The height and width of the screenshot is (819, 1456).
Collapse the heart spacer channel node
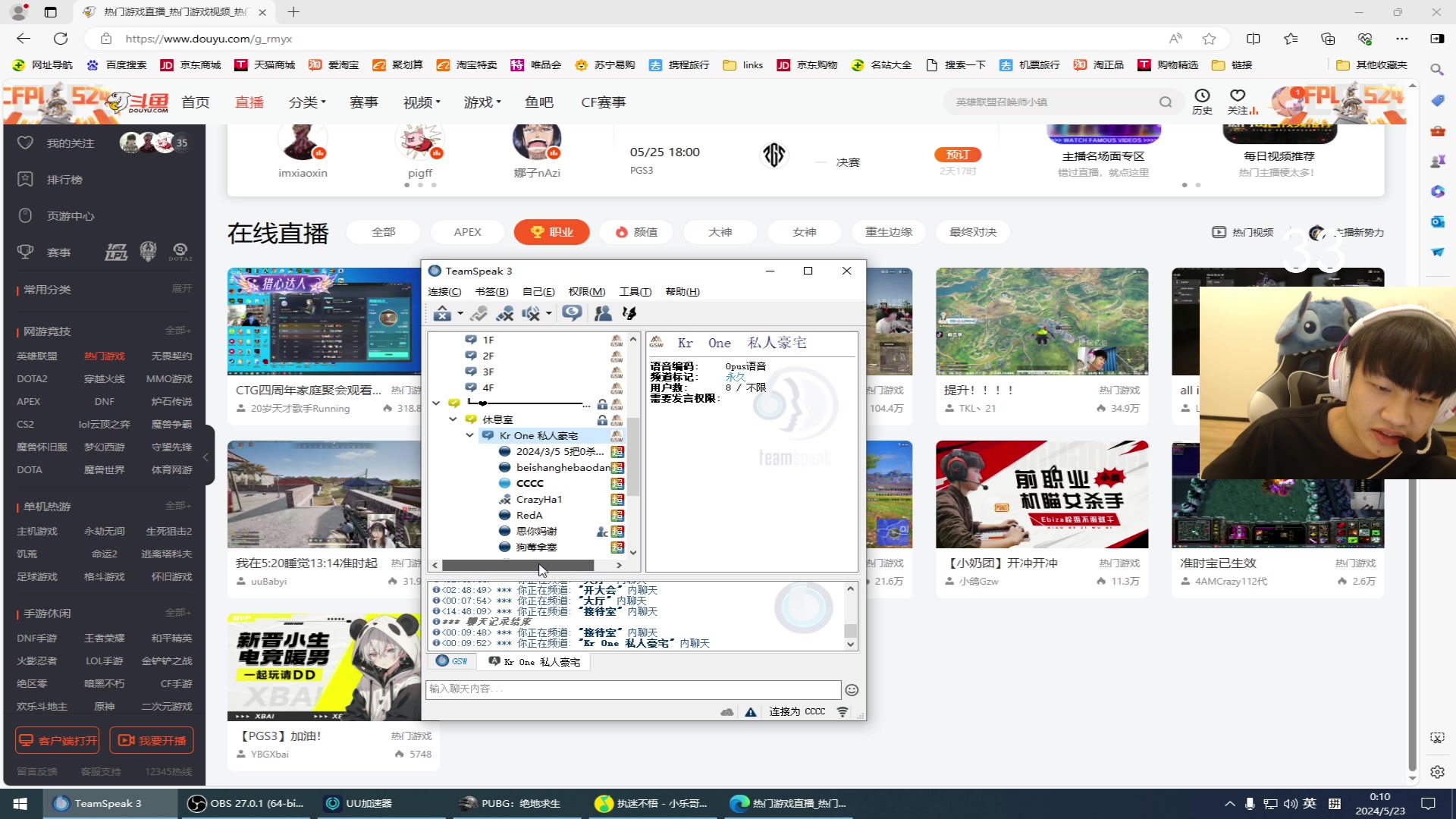[x=436, y=403]
